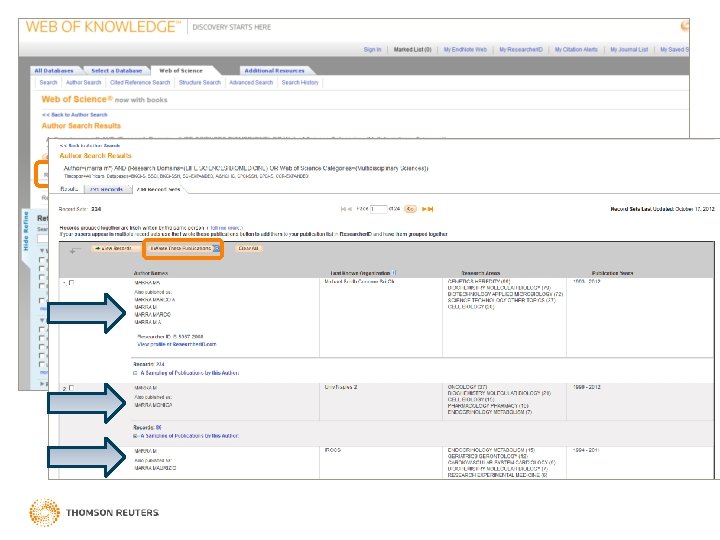Screen dimensions: 720x540
Task: Click organization IRCCS
Action: pyautogui.click(x=332, y=450)
